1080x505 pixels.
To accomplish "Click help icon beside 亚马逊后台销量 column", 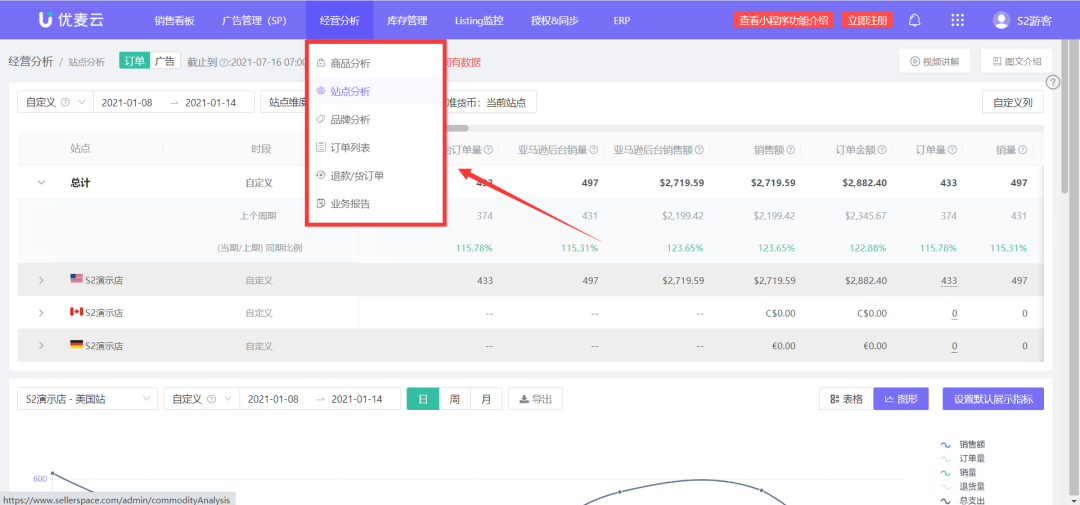I will tap(594, 150).
